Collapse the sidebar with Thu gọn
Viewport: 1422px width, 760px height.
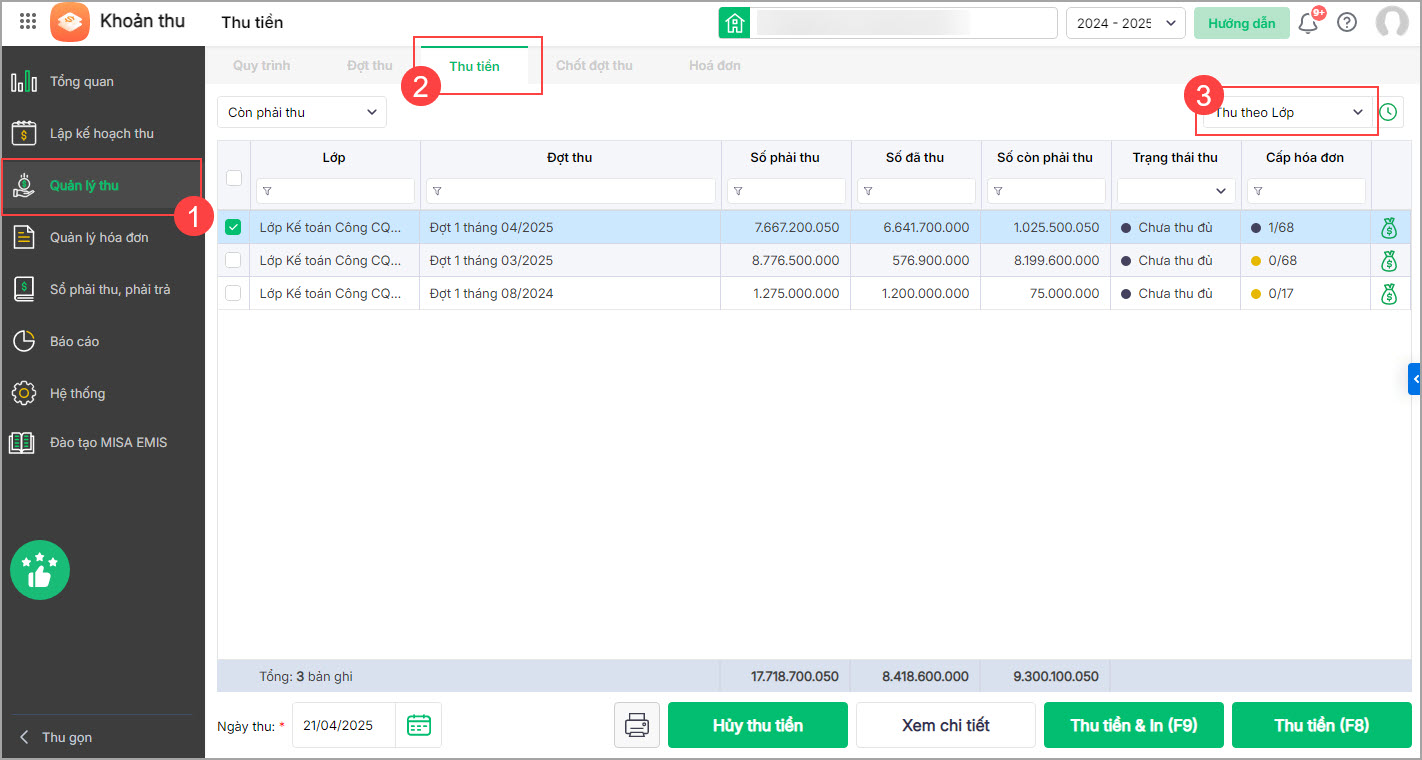point(56,737)
